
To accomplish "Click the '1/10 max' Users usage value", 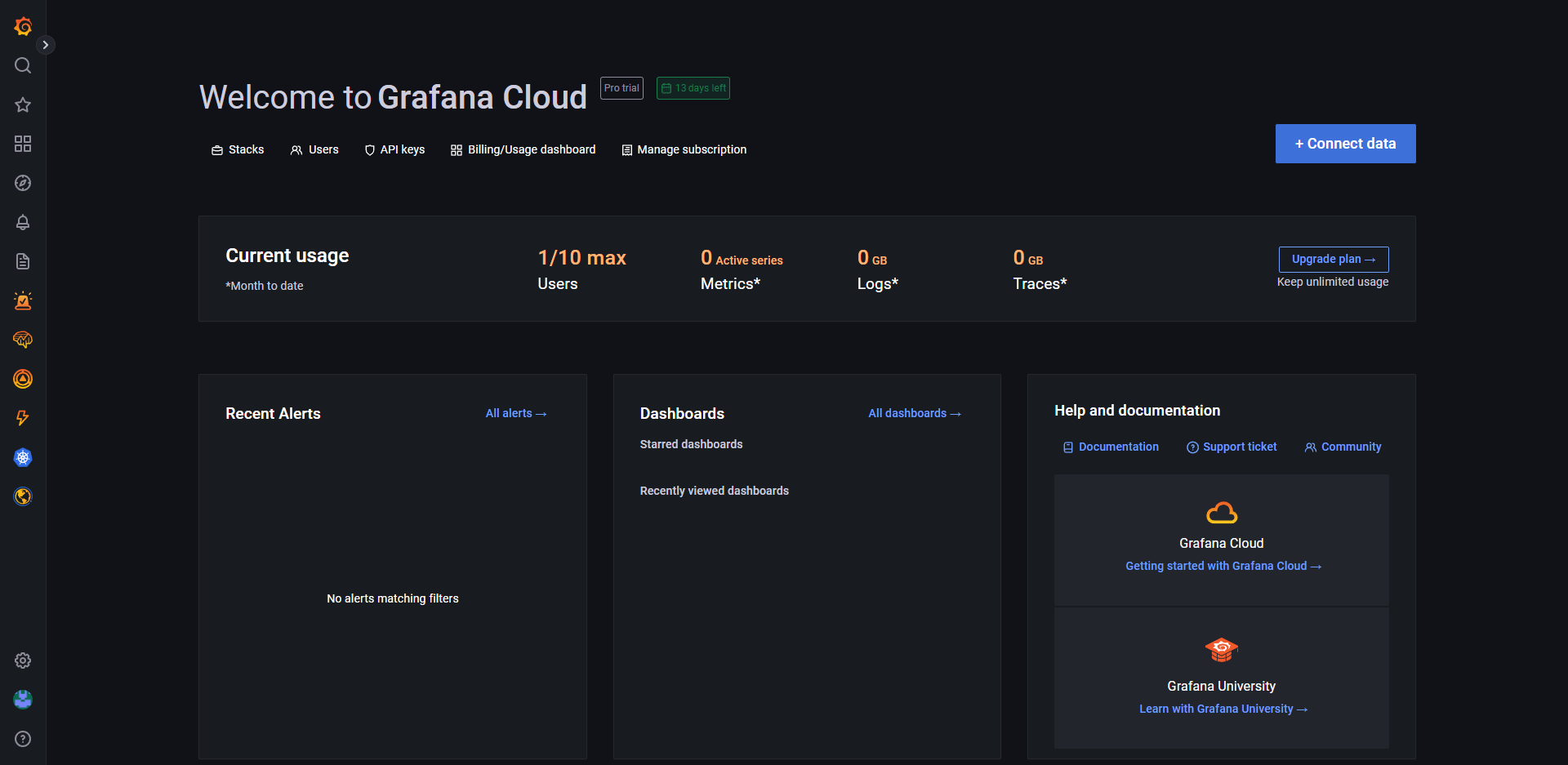I will (x=581, y=258).
